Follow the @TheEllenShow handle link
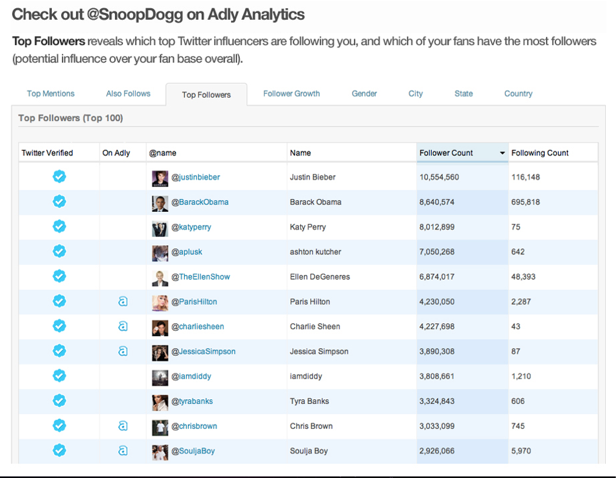This screenshot has width=616, height=478. point(200,277)
